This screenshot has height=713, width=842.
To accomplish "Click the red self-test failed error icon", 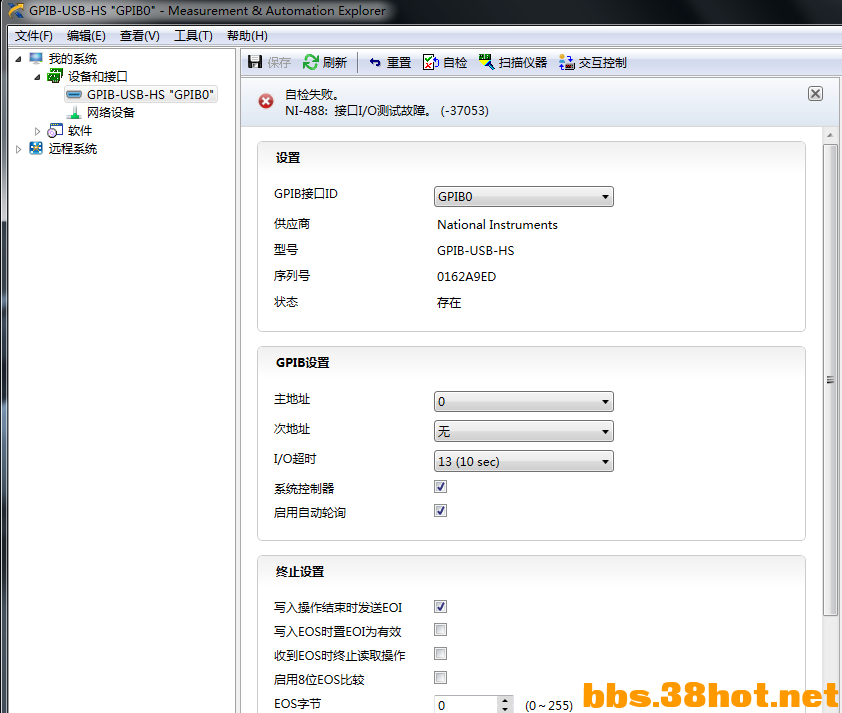I will [x=266, y=101].
